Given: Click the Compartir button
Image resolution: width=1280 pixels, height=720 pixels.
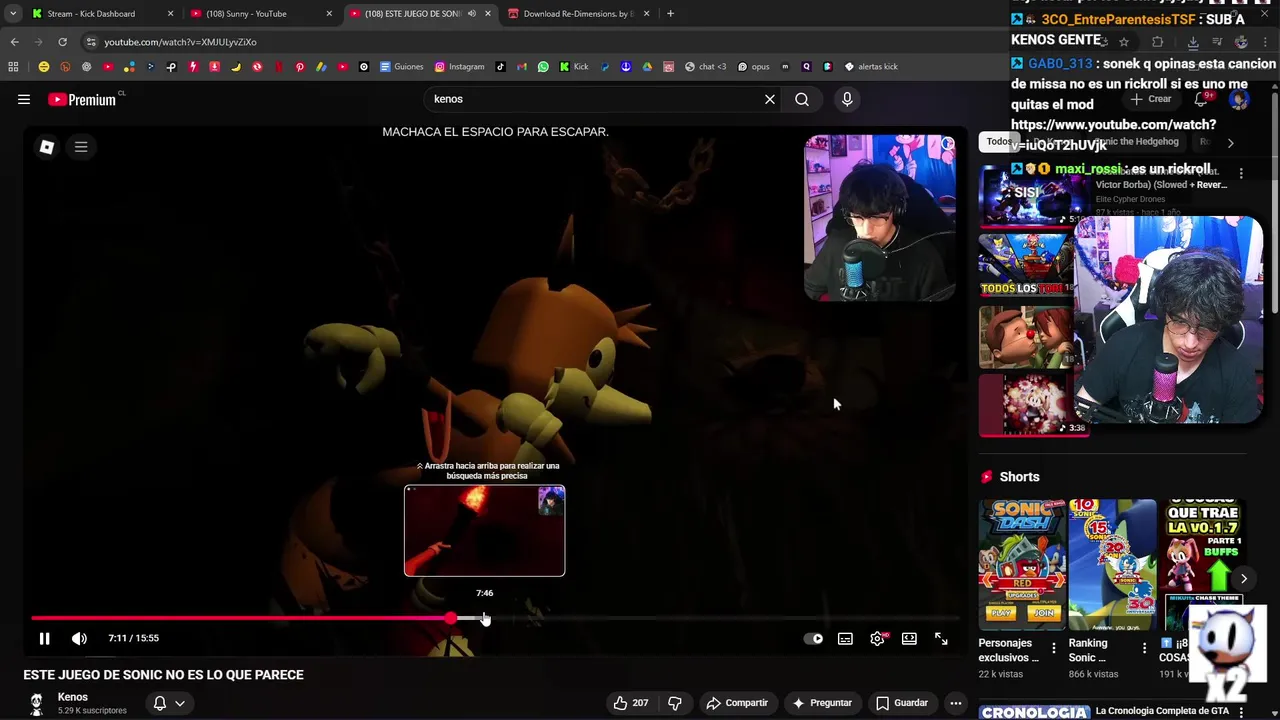Looking at the screenshot, I should pyautogui.click(x=737, y=703).
